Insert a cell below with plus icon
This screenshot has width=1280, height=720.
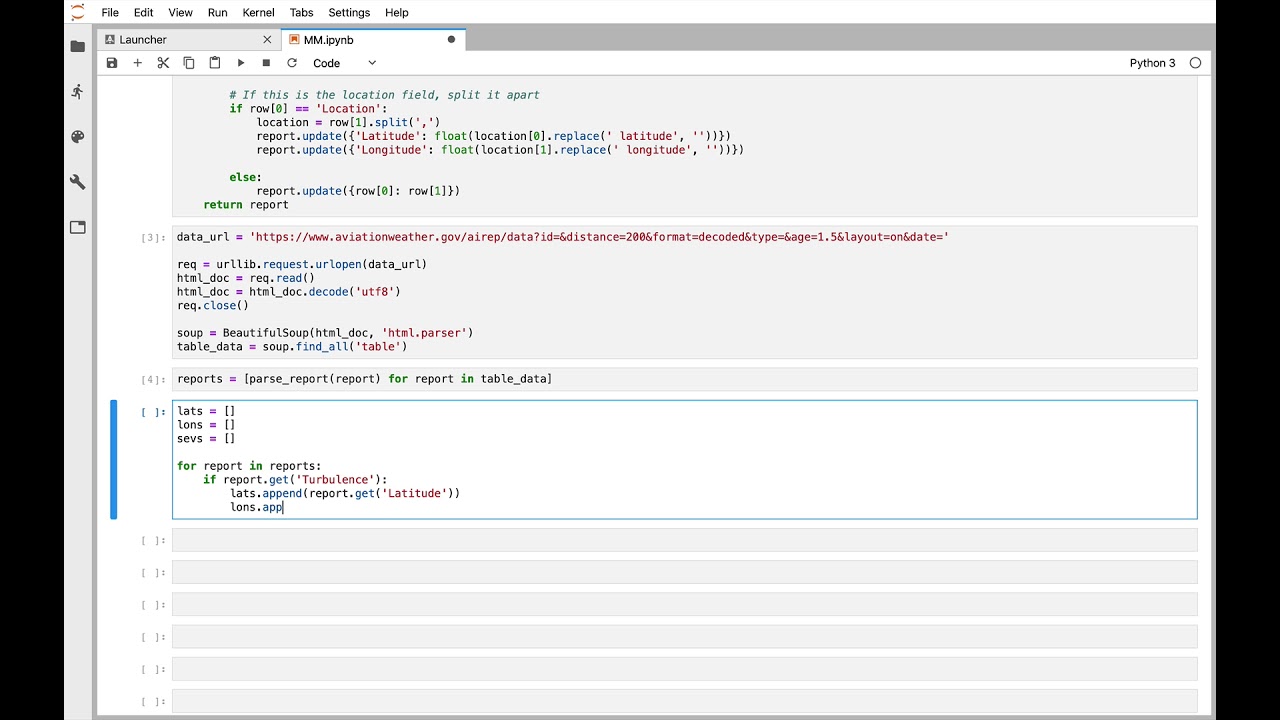(138, 63)
